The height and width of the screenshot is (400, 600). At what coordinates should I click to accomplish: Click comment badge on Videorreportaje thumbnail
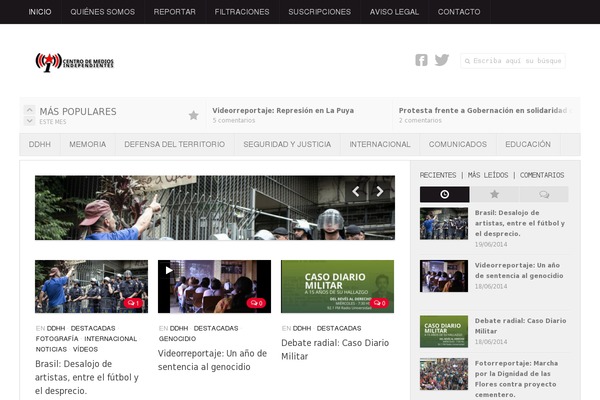(256, 303)
